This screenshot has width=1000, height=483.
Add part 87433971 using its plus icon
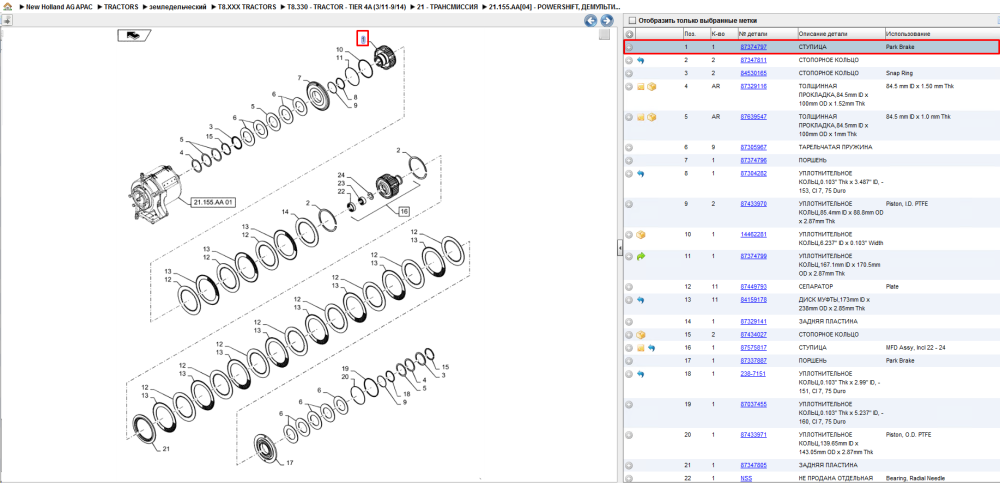(629, 435)
